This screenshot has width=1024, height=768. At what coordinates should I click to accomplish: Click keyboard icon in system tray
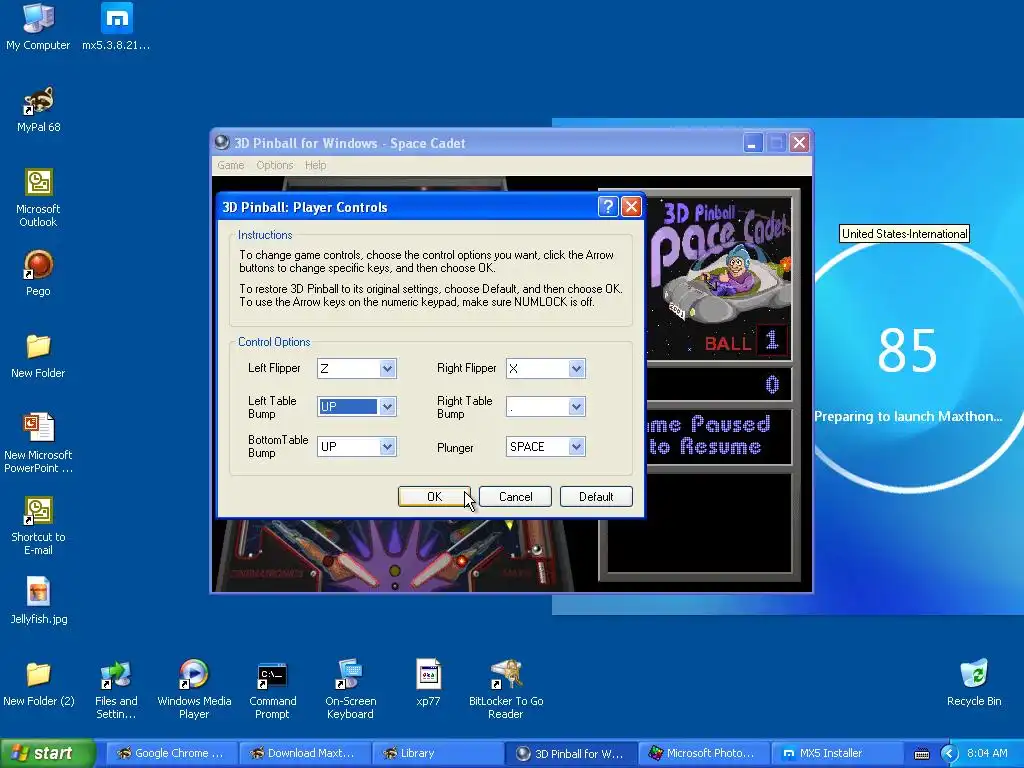(x=921, y=754)
